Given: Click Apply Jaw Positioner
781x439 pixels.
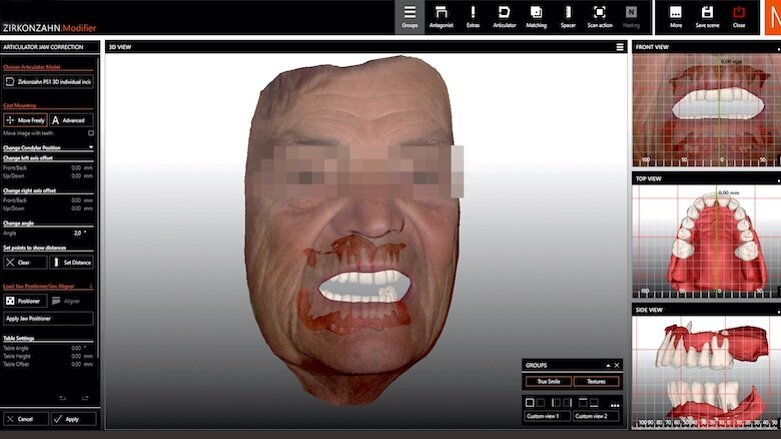Looking at the screenshot, I should click(48, 318).
